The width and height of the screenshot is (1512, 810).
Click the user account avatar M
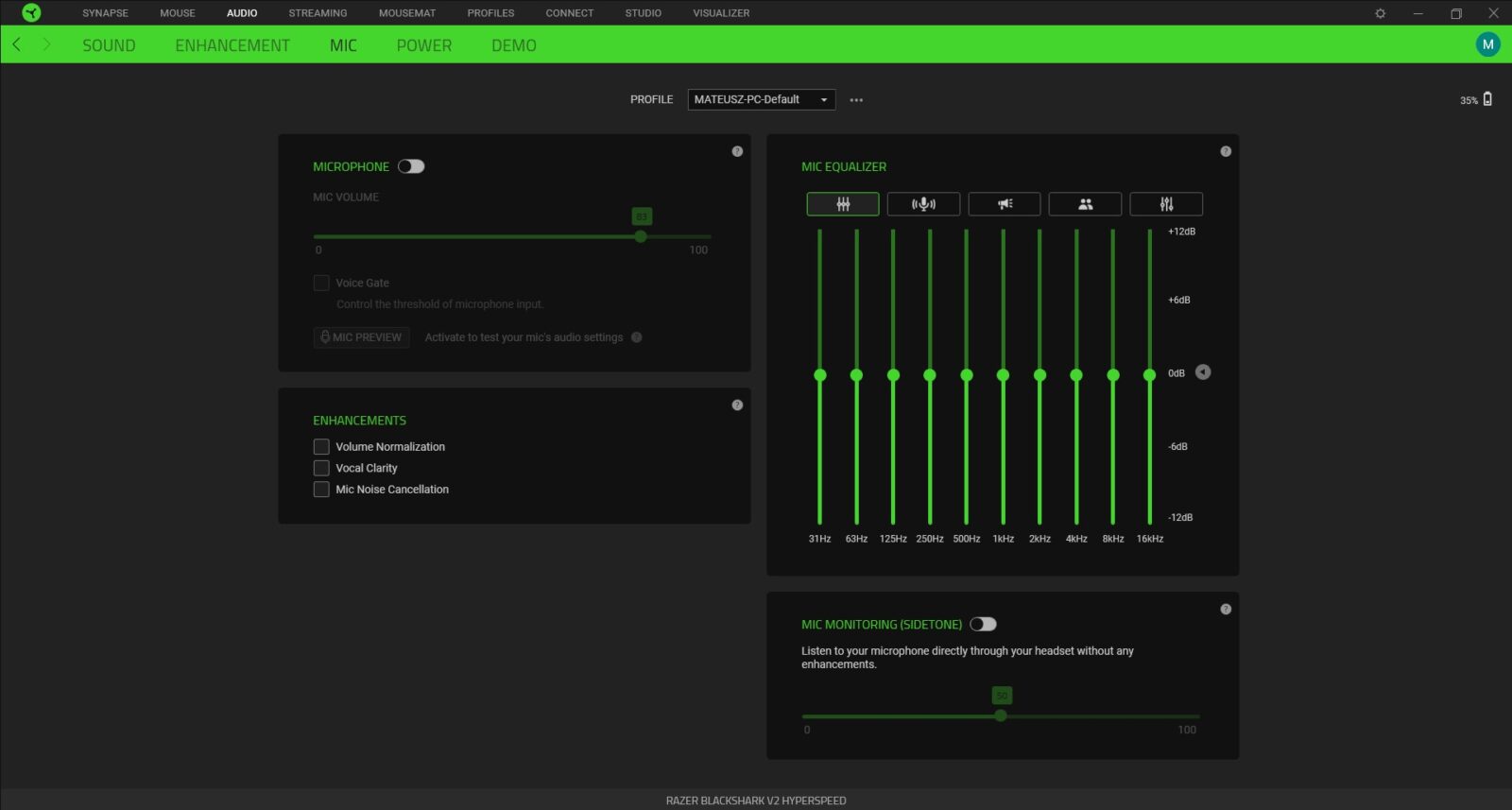1487,44
